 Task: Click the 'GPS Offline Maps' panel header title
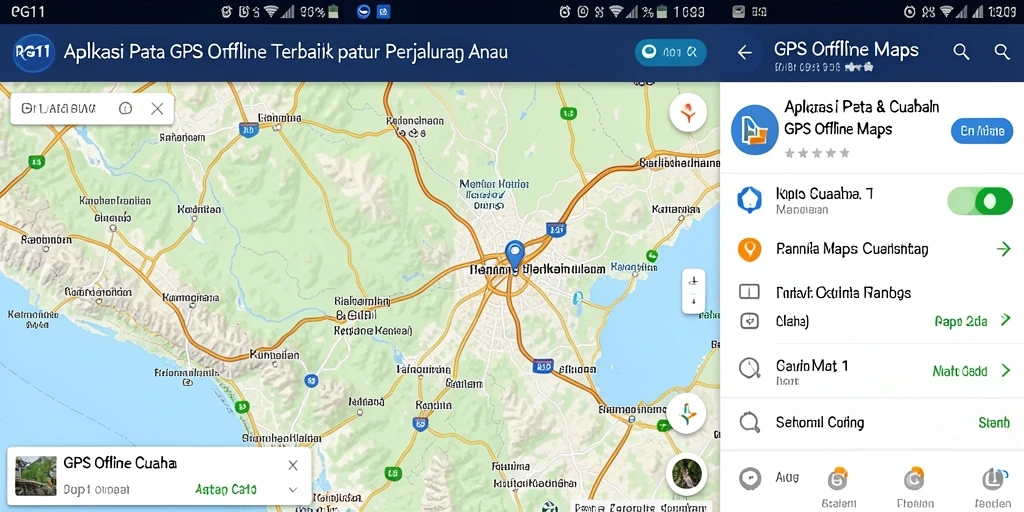click(846, 50)
